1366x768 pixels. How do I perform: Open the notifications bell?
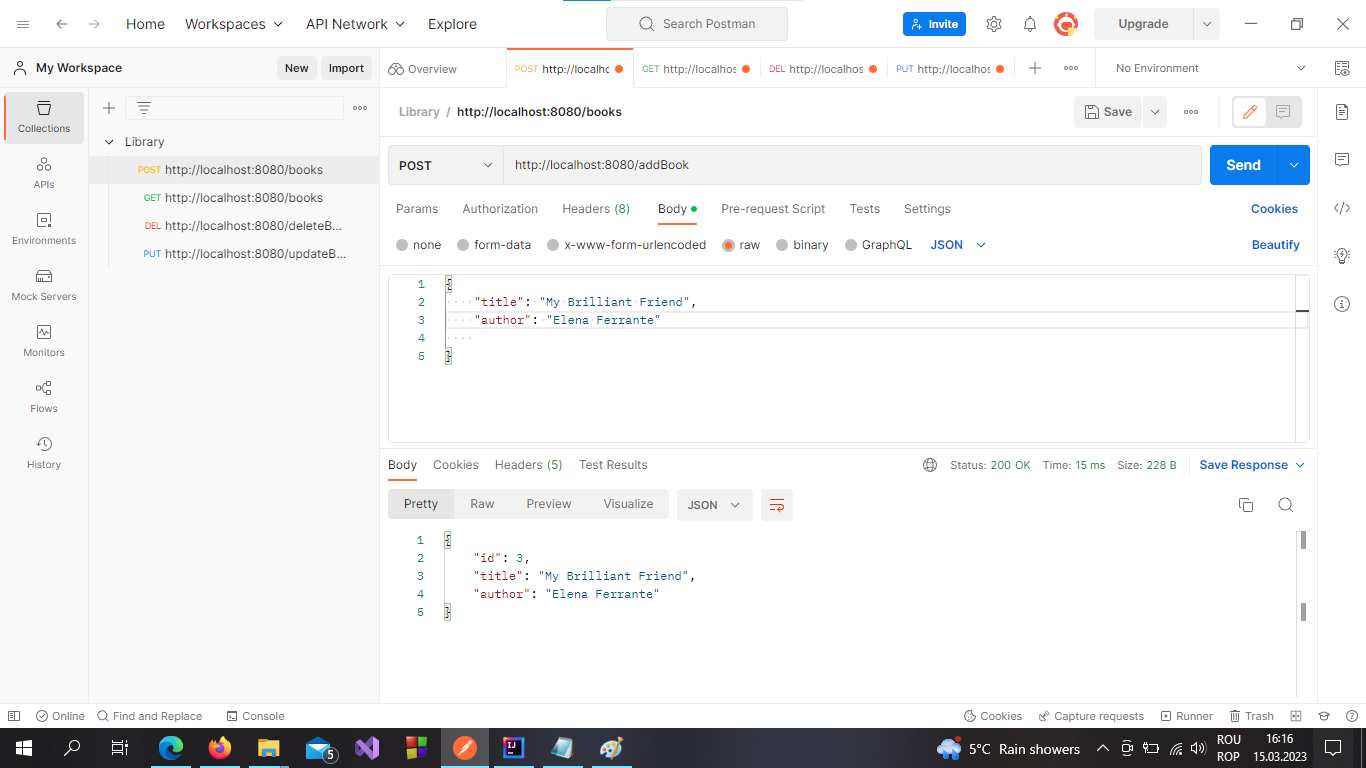tap(1029, 24)
